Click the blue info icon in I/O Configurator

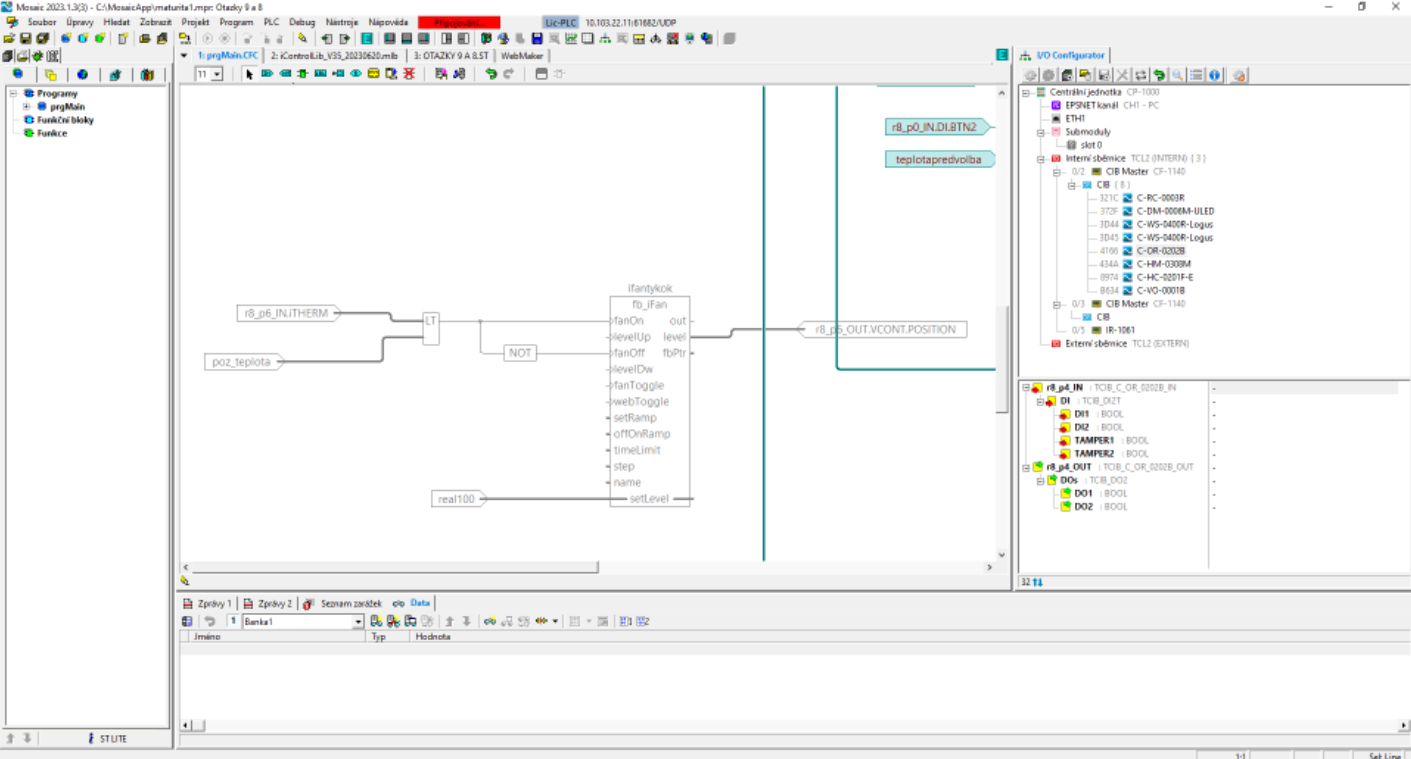1214,75
